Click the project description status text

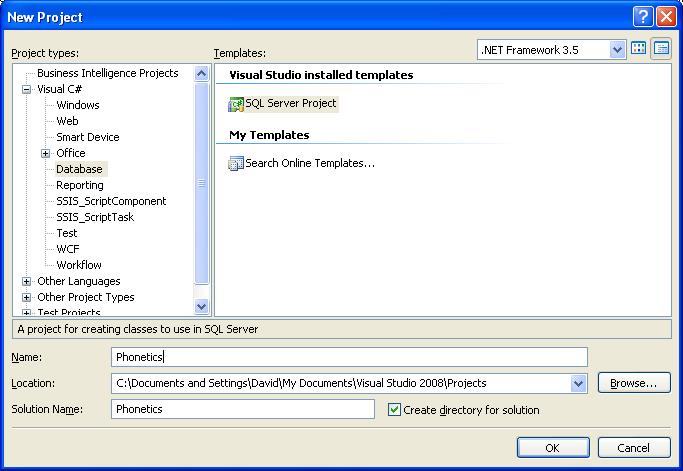pos(138,329)
